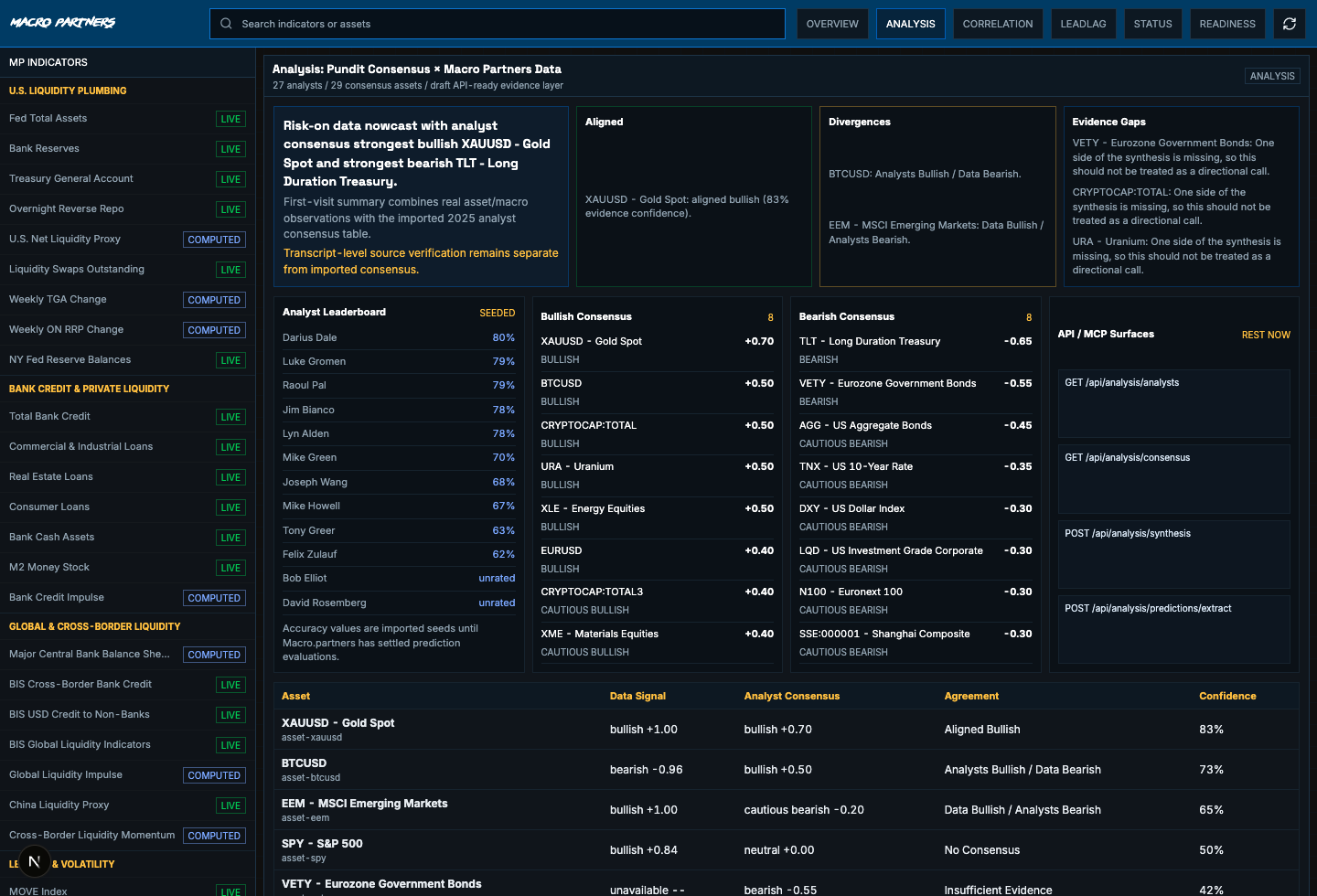The image size is (1317, 896).
Task: Open the Macro Partners logo home
Action: click(x=63, y=23)
